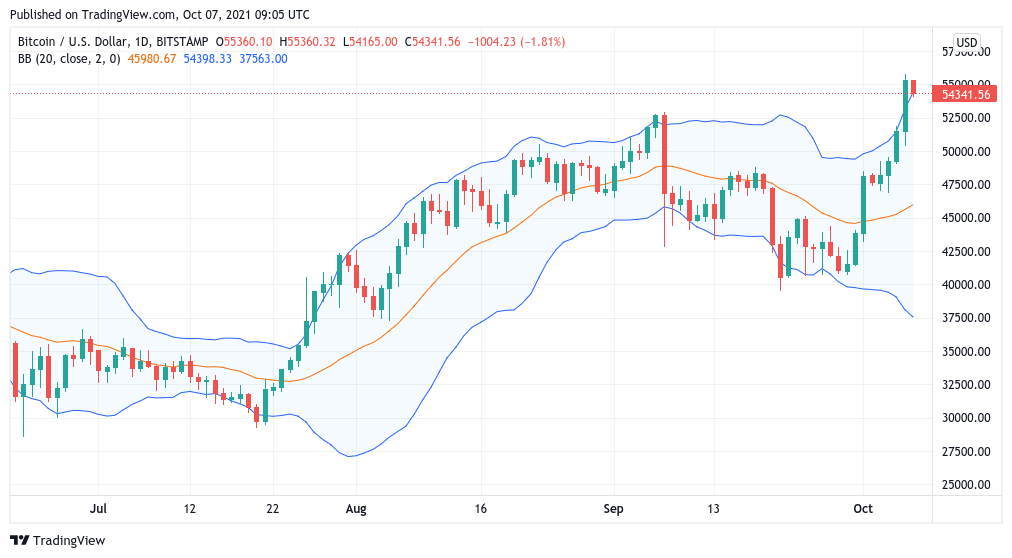Click the 16 date label on time axis
The width and height of the screenshot is (1012, 558).
point(481,509)
